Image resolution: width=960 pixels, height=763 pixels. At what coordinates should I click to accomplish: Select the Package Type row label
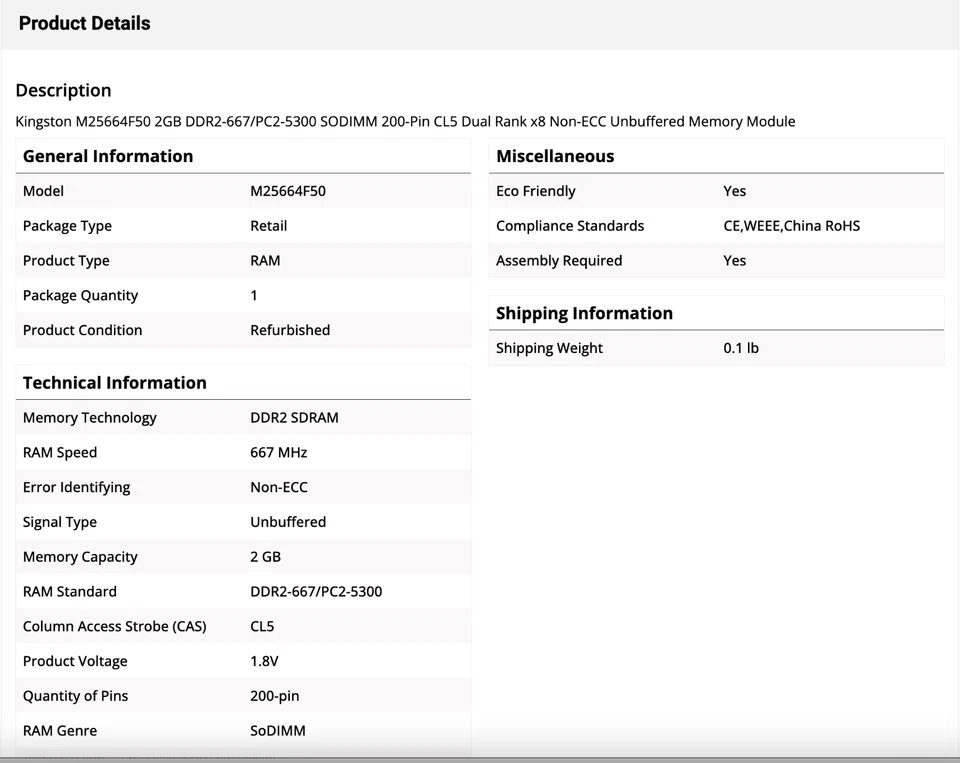[67, 226]
